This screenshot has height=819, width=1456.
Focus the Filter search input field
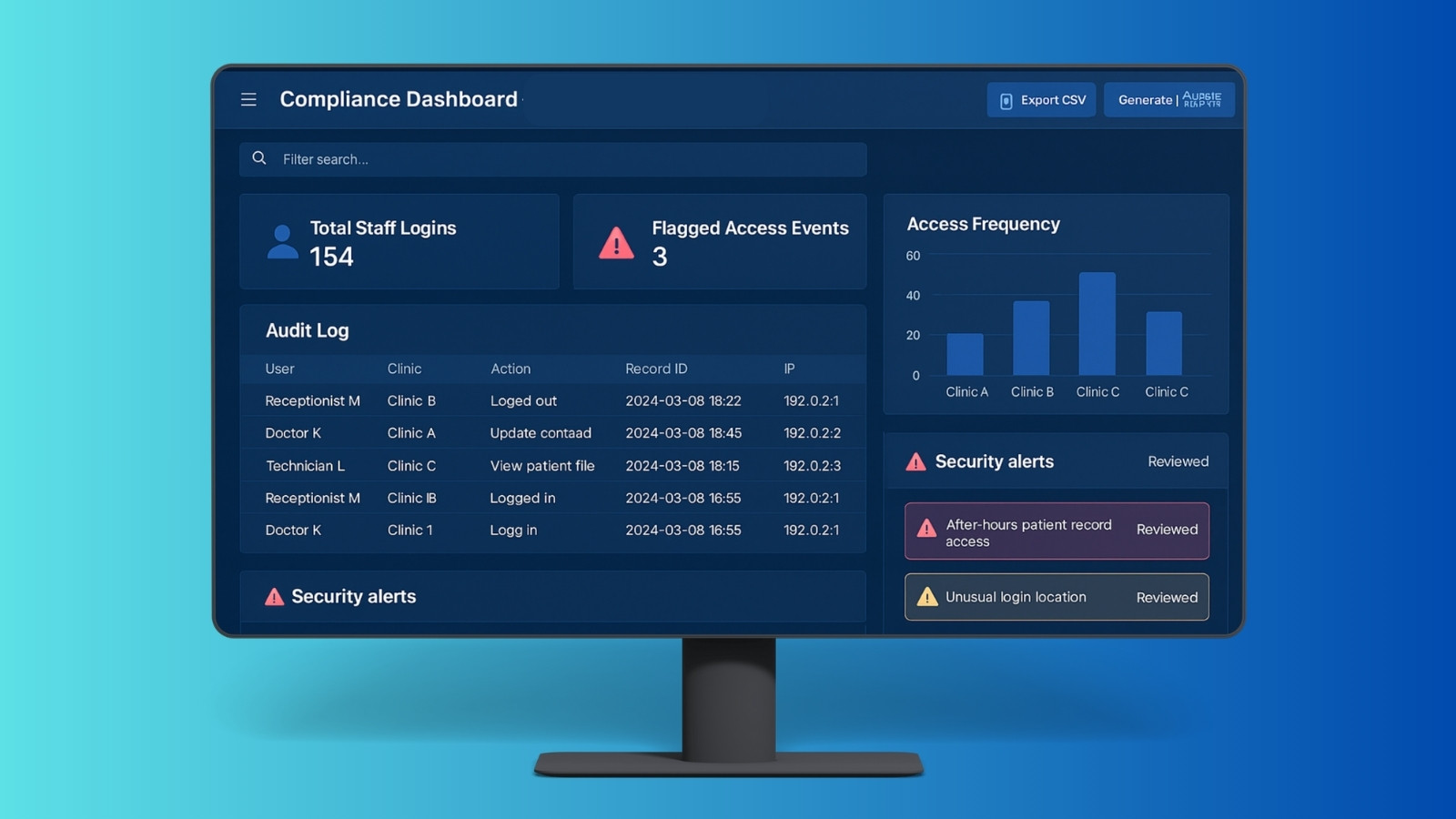point(564,159)
